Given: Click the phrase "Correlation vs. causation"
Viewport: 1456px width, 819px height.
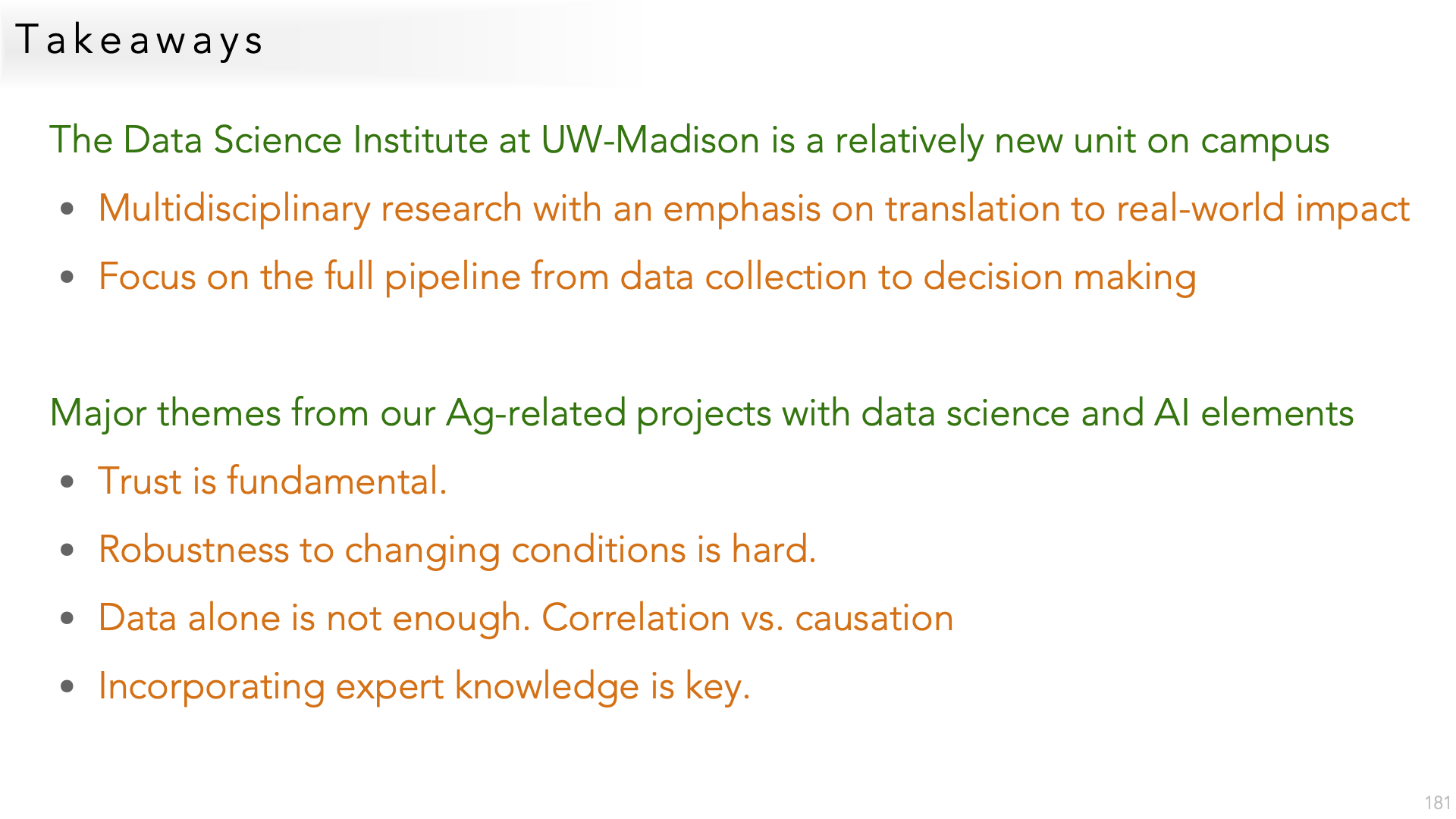Looking at the screenshot, I should 747,618.
